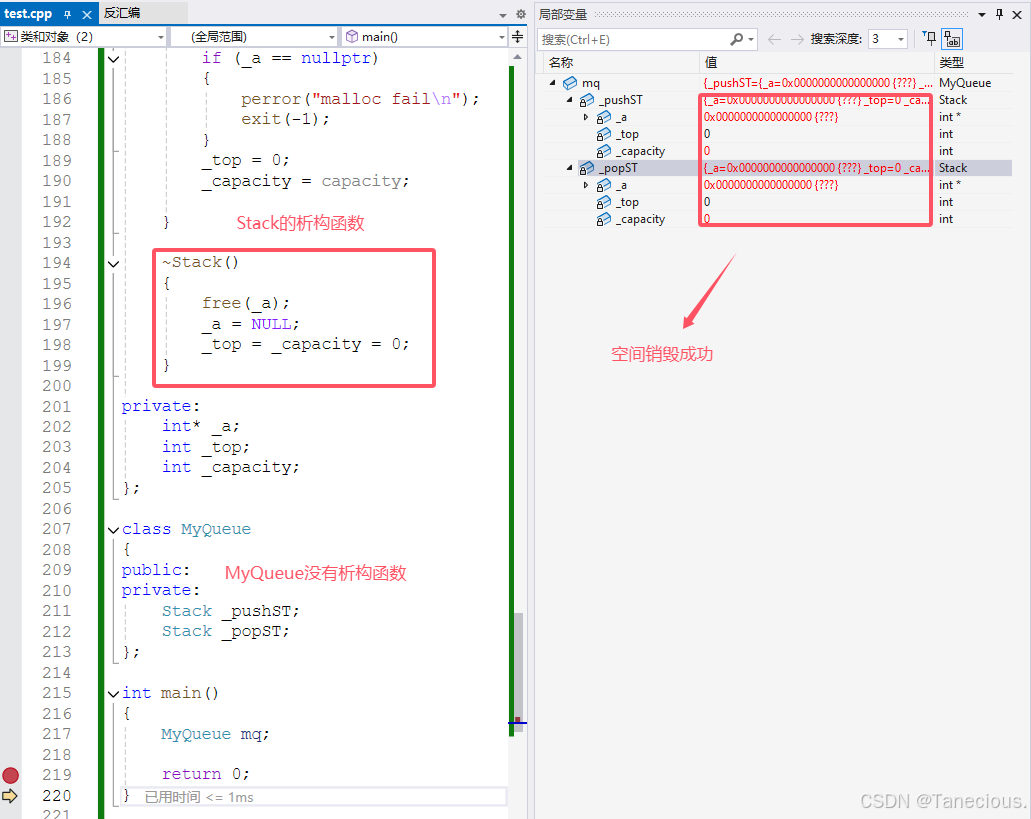Collapse the mq variable node
1031x819 pixels.
pos(553,83)
